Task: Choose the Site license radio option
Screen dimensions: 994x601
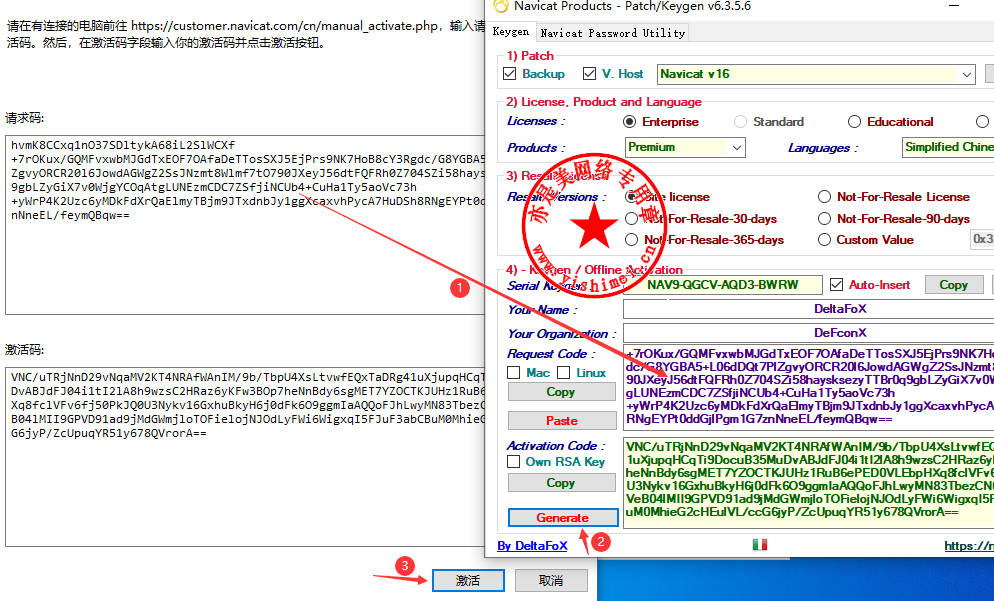Action: click(631, 197)
